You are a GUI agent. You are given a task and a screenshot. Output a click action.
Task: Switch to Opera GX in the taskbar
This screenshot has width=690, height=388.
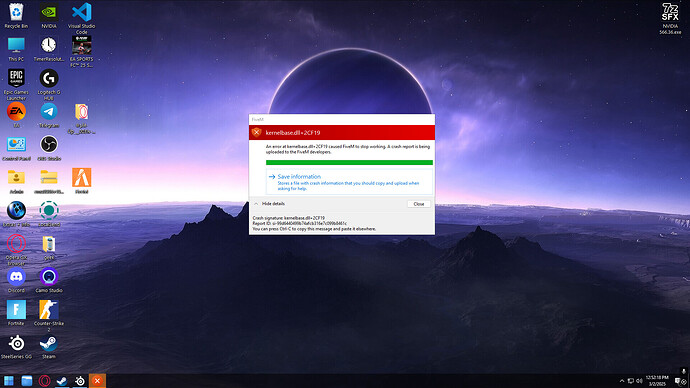44,381
